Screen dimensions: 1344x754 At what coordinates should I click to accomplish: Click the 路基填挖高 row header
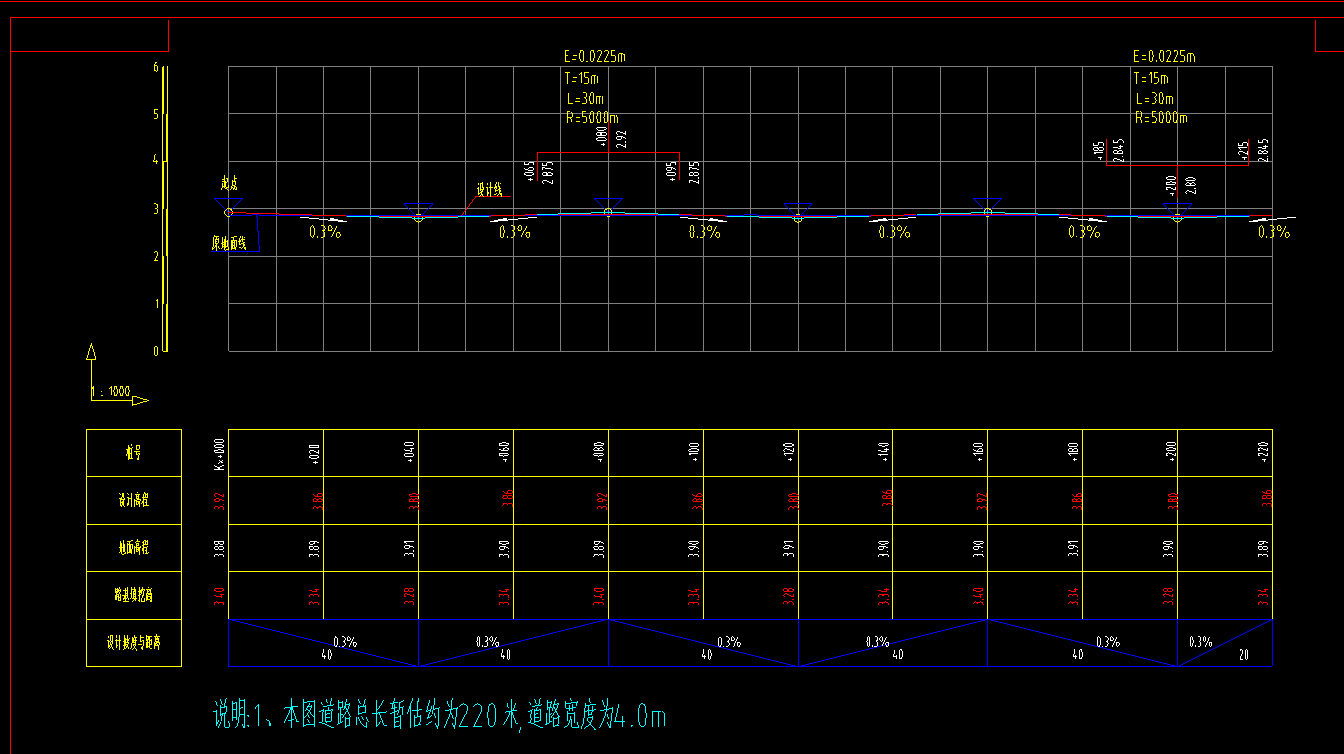coord(134,596)
